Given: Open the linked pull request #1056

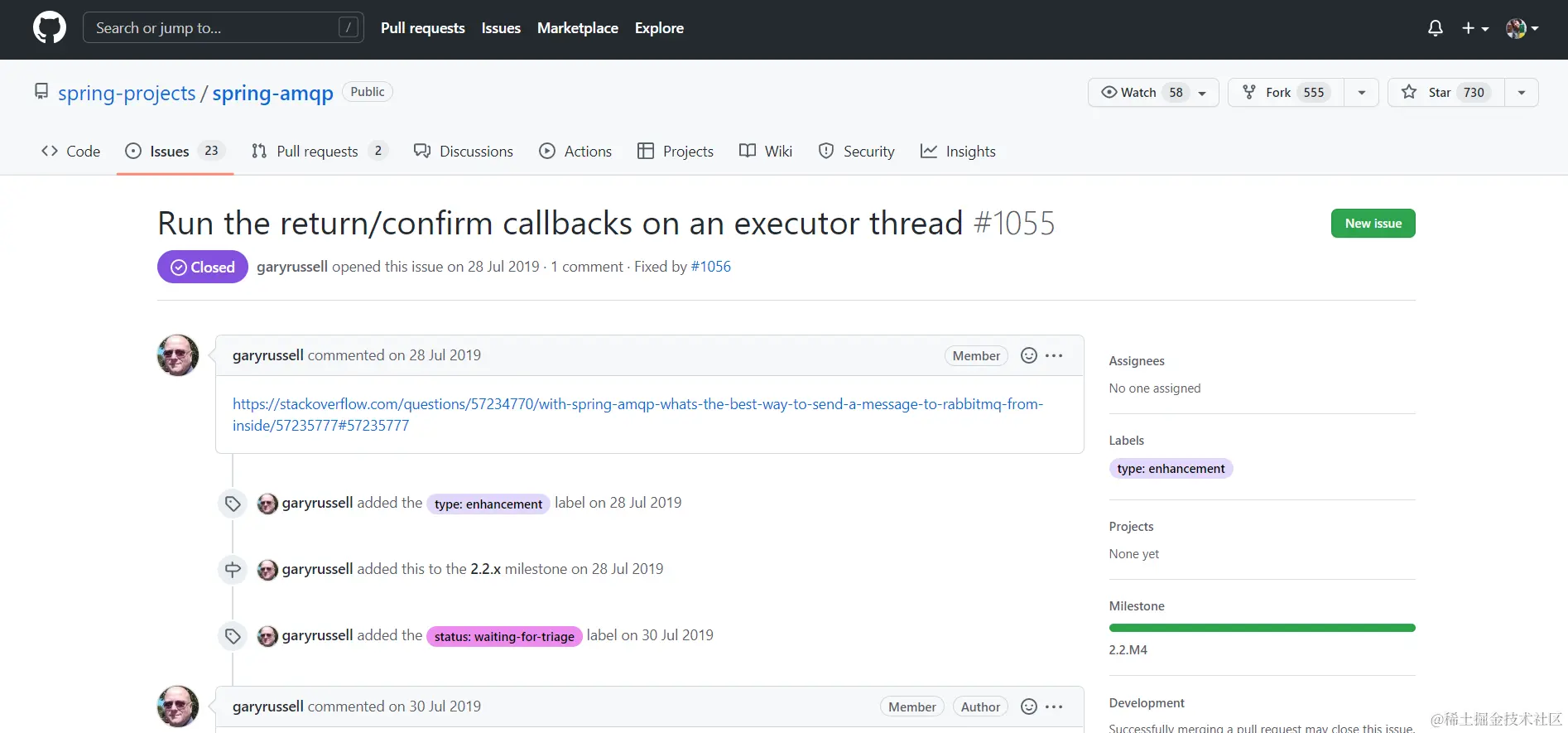Looking at the screenshot, I should tap(711, 267).
